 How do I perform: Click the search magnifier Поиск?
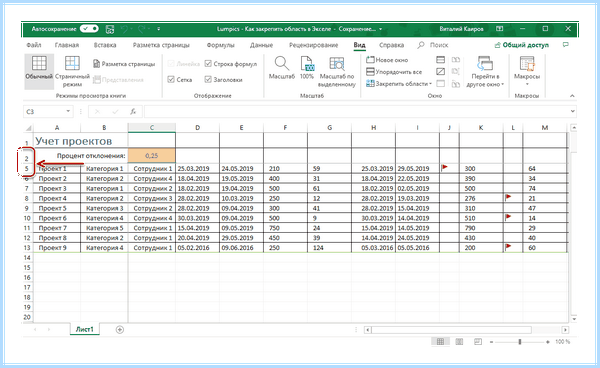coord(421,45)
